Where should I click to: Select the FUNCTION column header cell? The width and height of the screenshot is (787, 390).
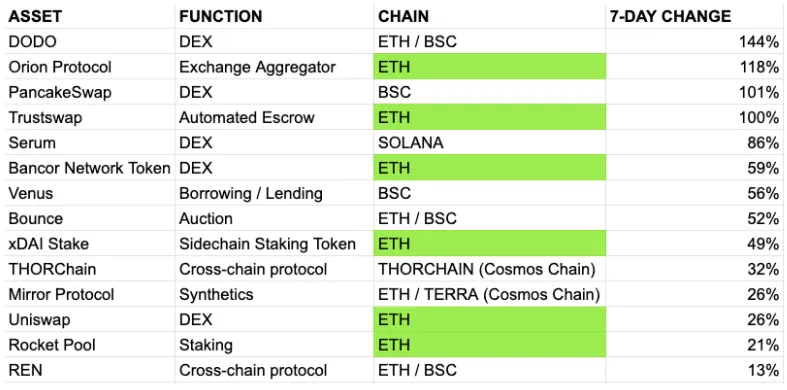point(274,17)
